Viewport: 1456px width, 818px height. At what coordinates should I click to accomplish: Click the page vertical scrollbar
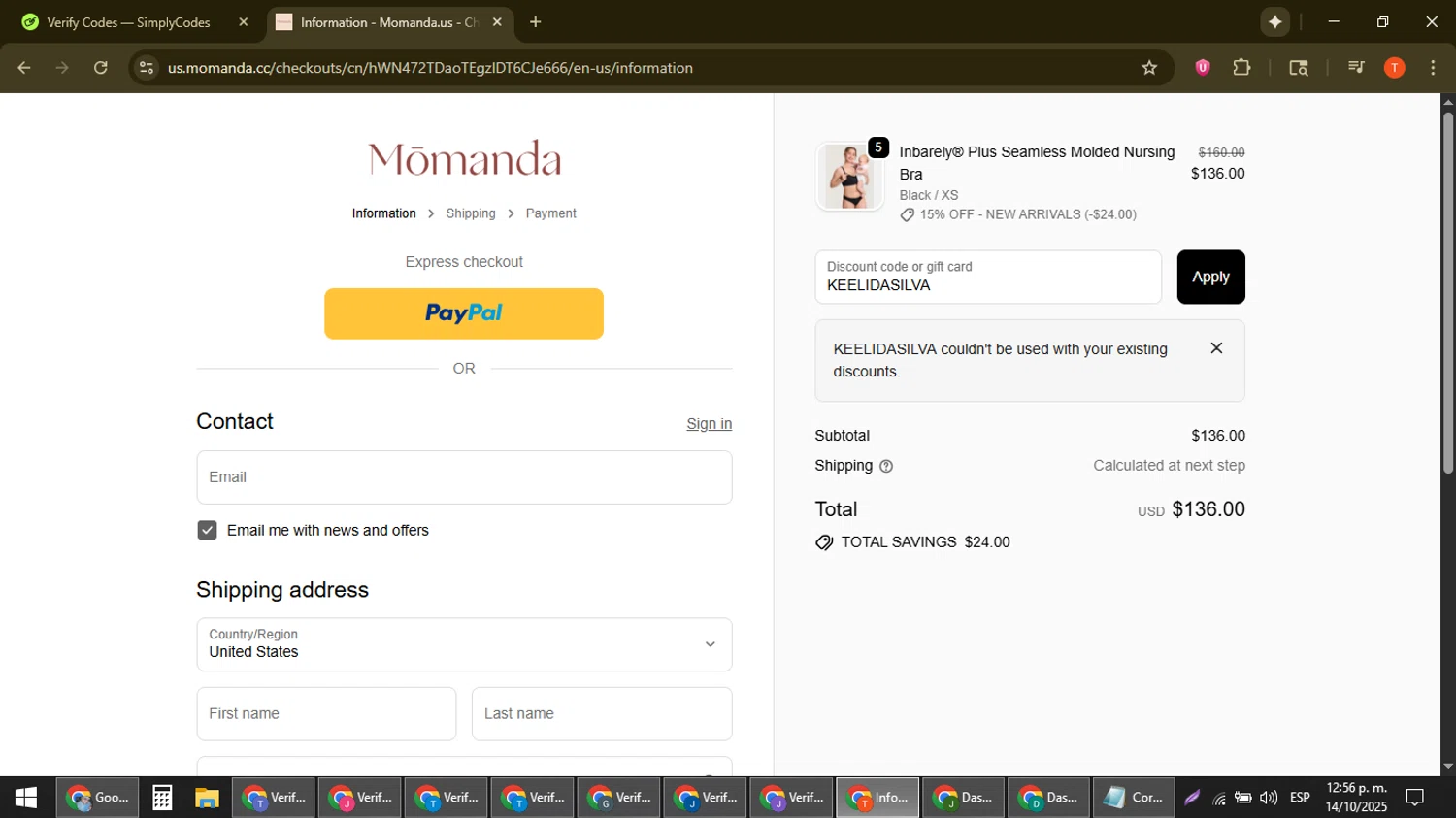tap(1448, 291)
